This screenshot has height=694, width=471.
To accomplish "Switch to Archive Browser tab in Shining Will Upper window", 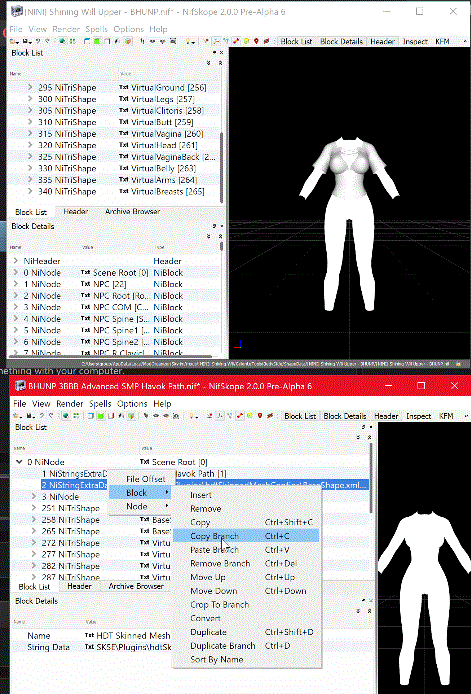I will coord(132,212).
